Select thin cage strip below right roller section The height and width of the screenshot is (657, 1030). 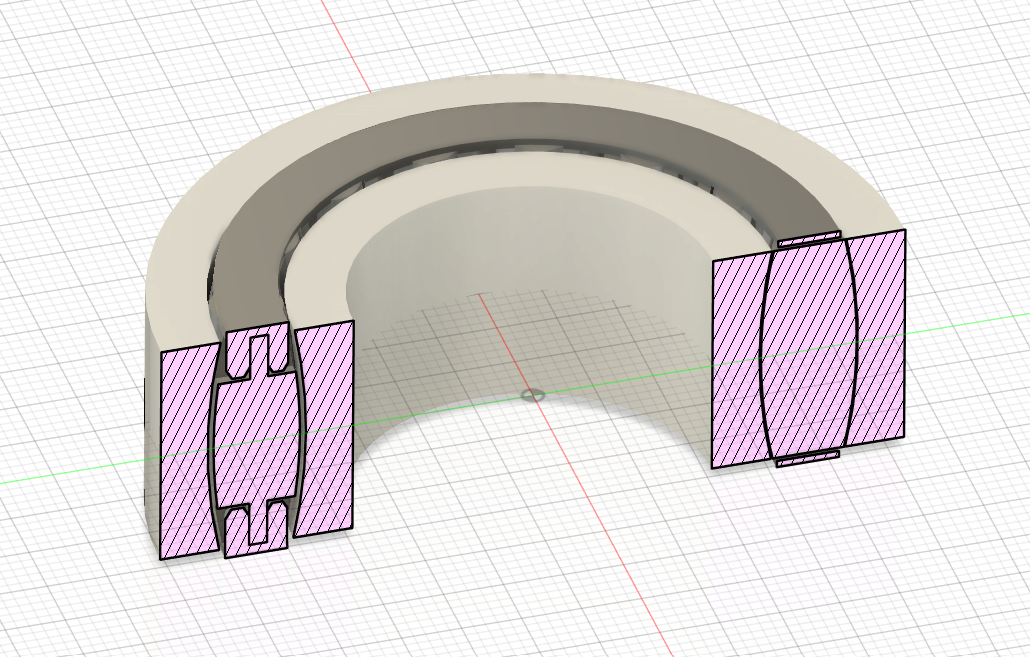(809, 459)
